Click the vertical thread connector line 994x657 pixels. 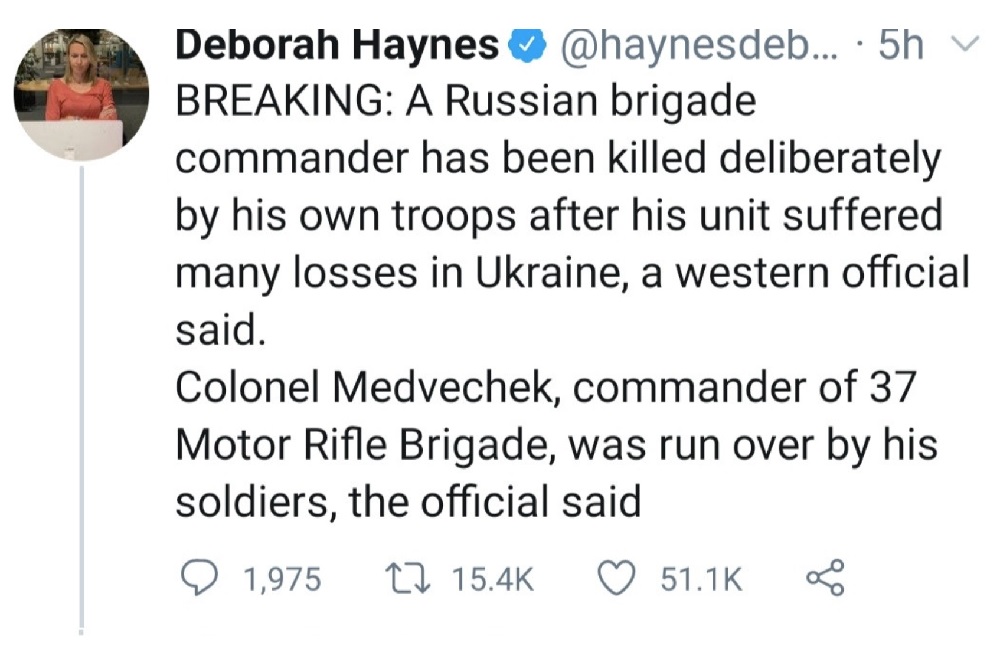(82, 398)
